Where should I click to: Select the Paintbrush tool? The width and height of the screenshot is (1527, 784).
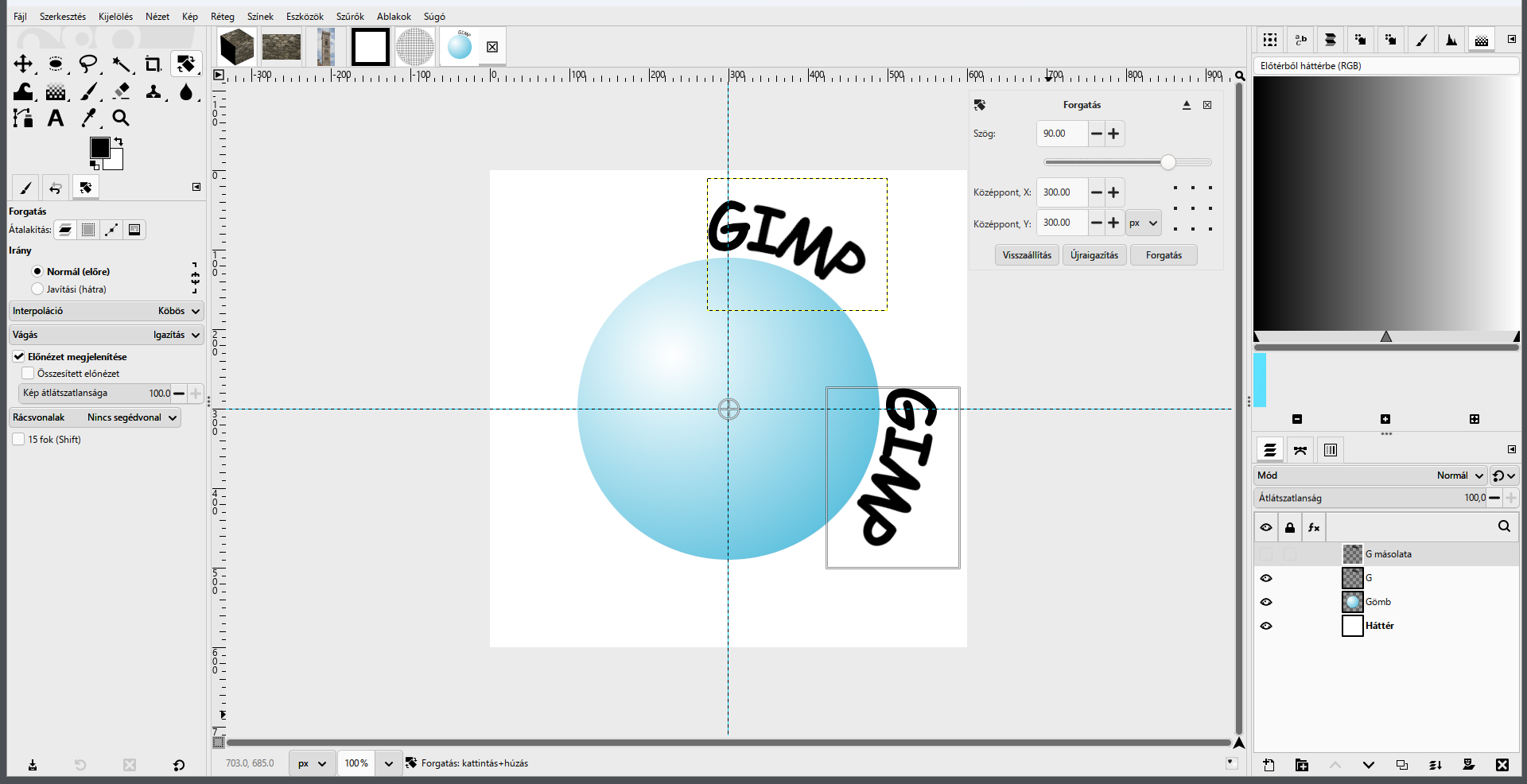(88, 91)
